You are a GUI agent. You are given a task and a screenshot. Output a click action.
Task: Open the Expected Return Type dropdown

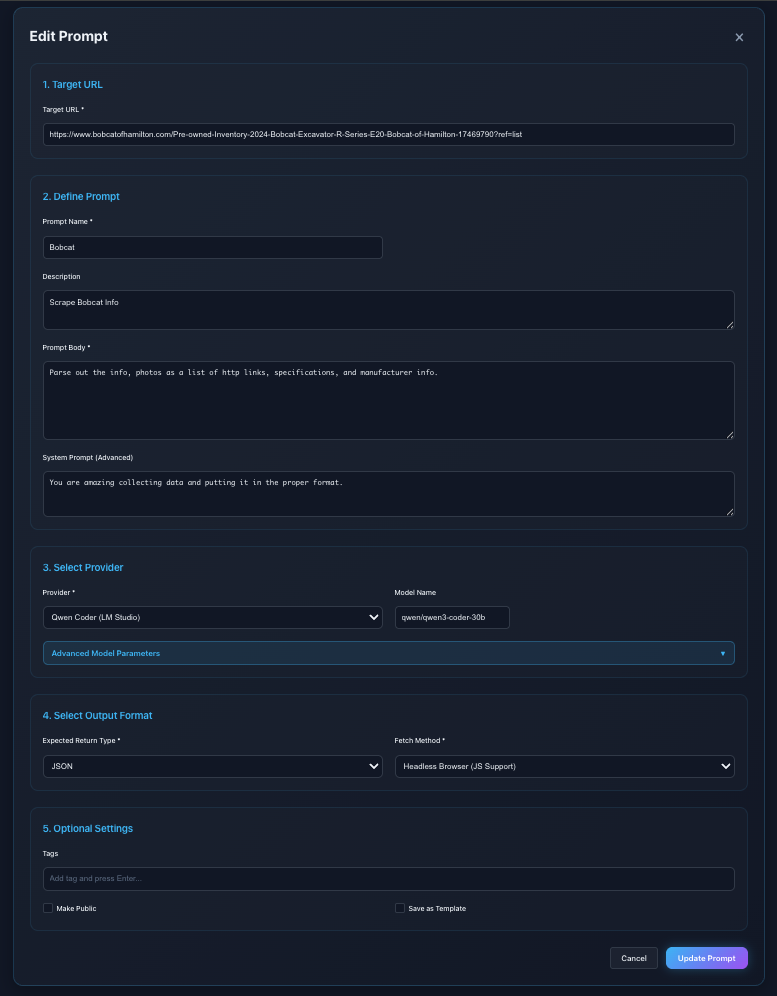[212, 766]
